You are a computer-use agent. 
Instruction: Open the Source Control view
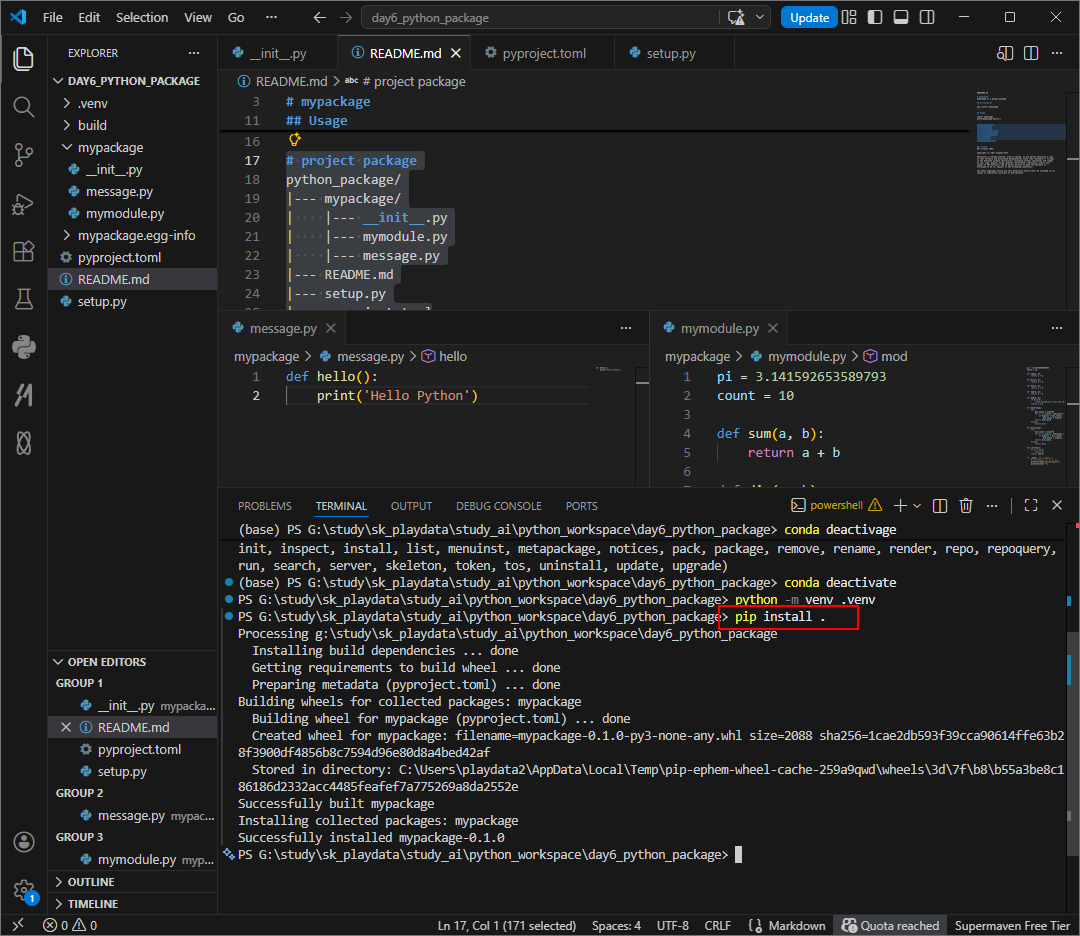[23, 155]
